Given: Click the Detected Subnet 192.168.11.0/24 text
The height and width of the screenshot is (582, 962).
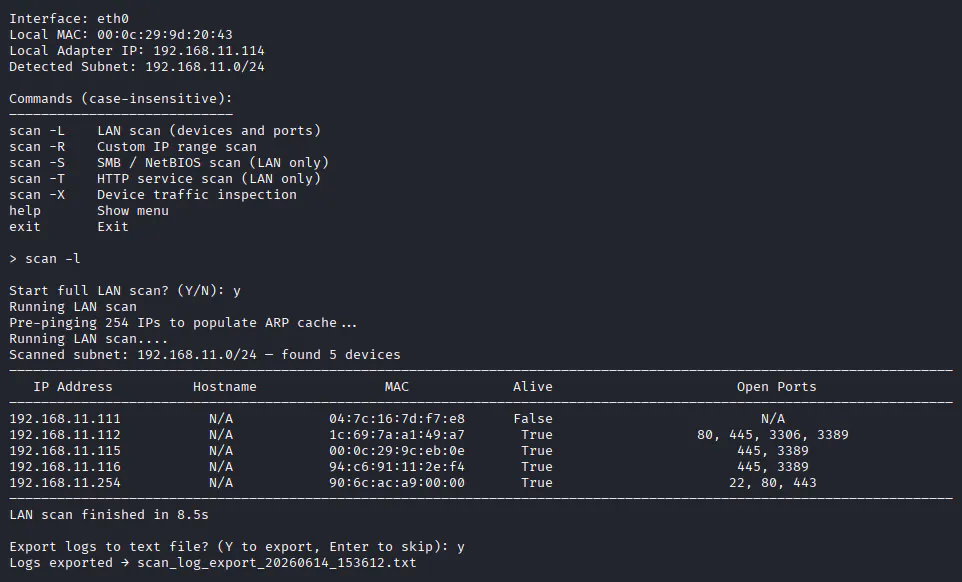Looking at the screenshot, I should tap(205, 67).
